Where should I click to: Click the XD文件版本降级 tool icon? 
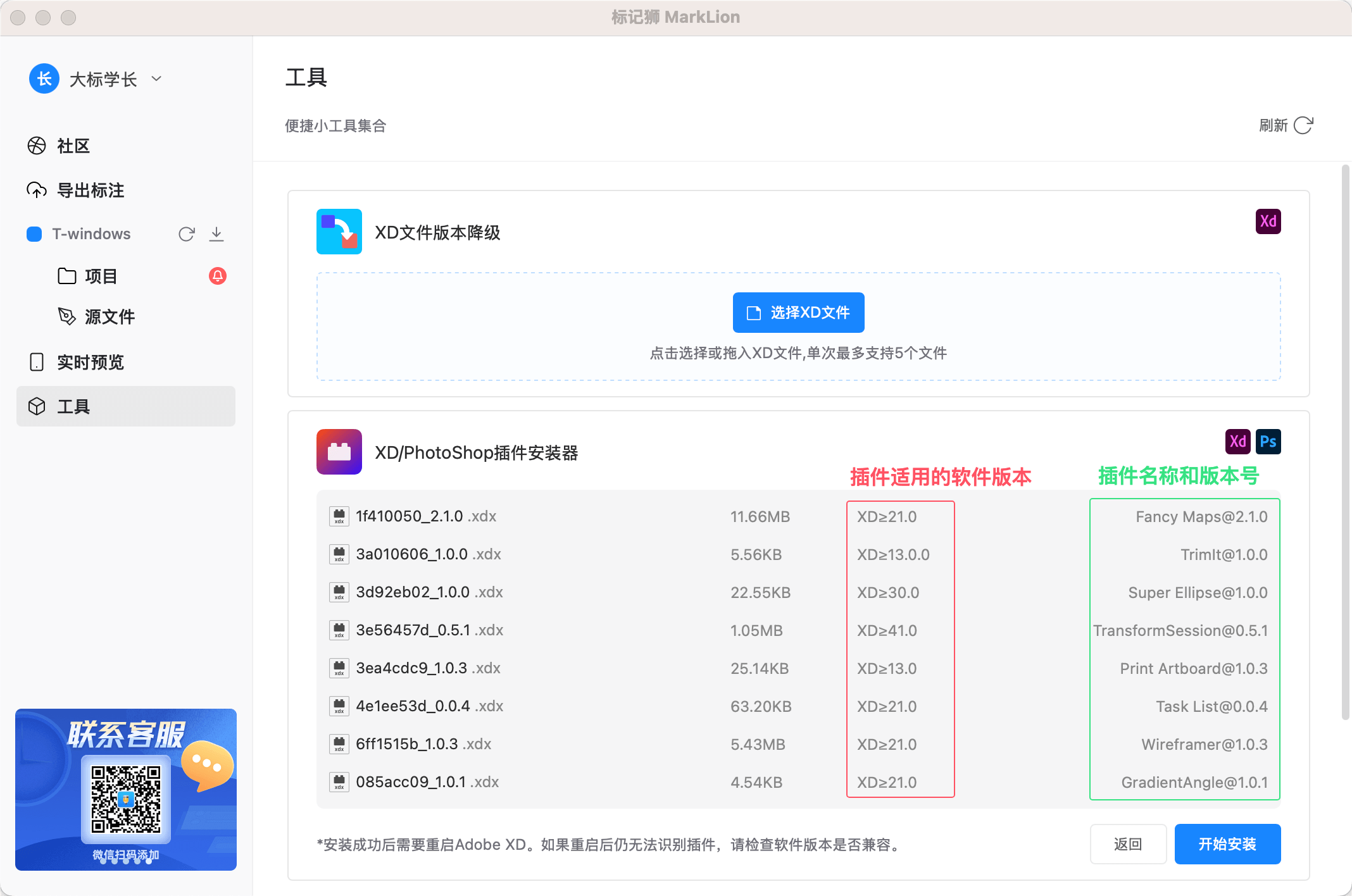tap(339, 232)
